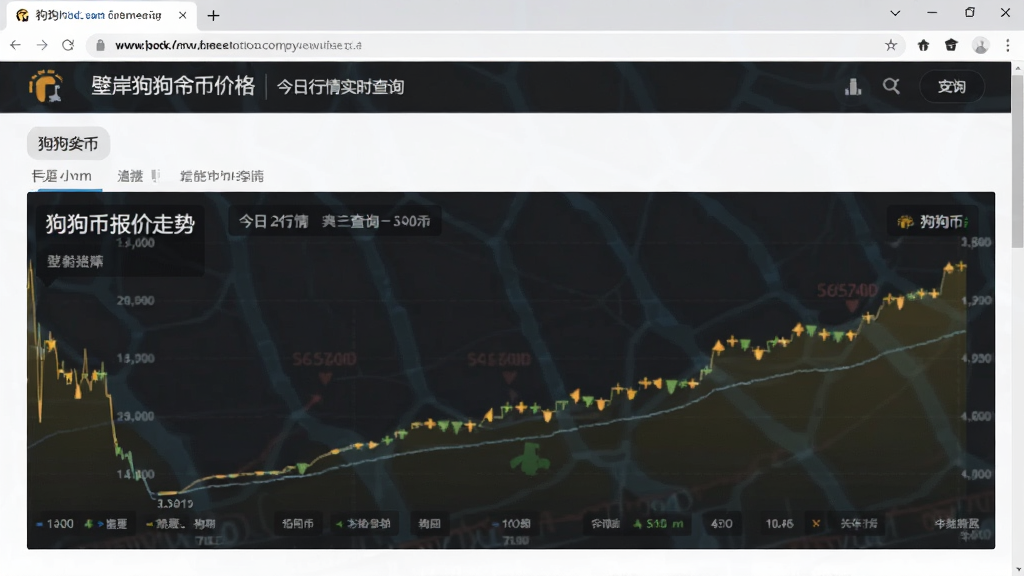The width and height of the screenshot is (1024, 576).
Task: Click the orange X icon in the chart legend
Action: click(x=816, y=523)
